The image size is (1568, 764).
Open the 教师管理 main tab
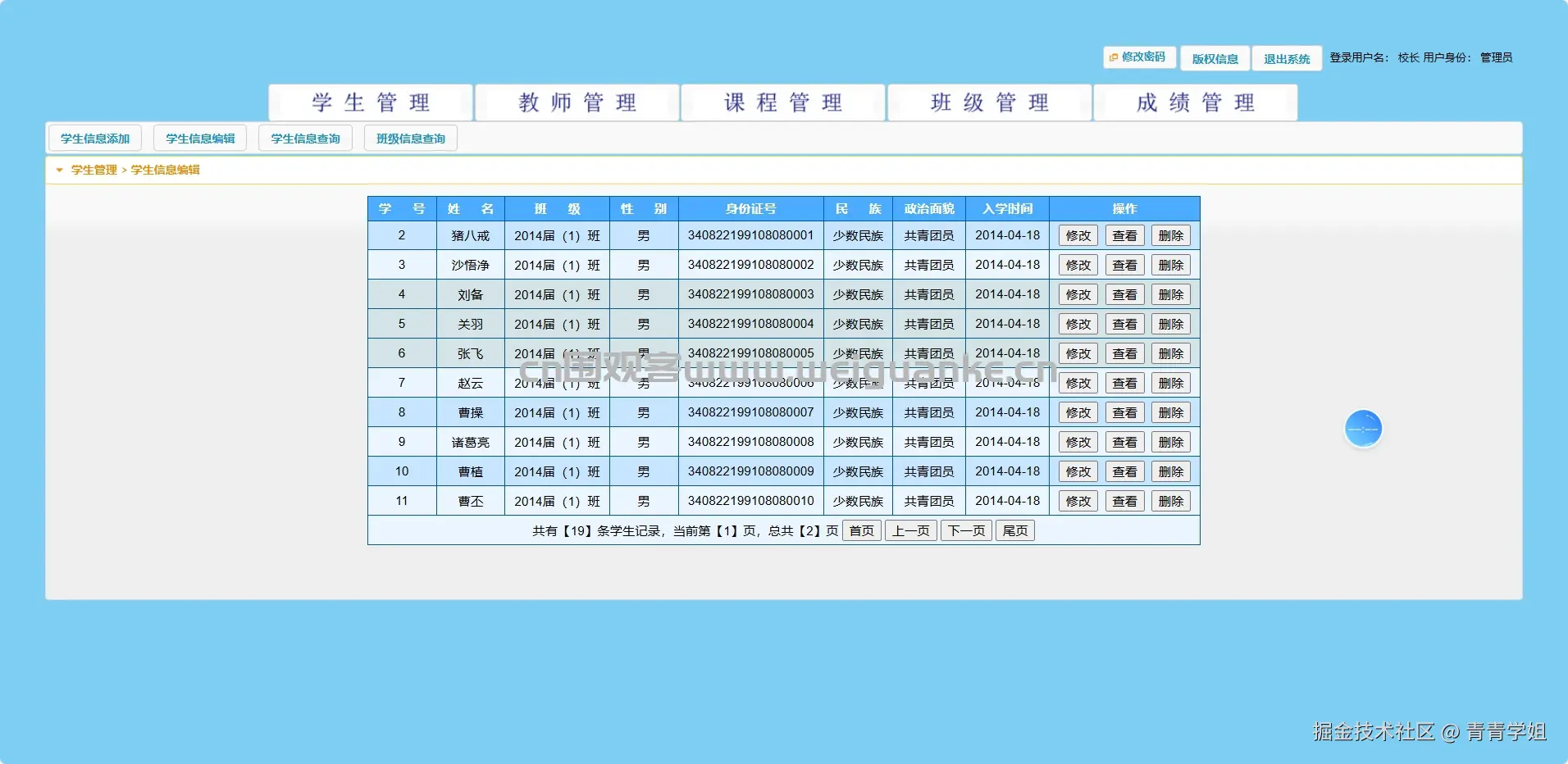coord(577,102)
